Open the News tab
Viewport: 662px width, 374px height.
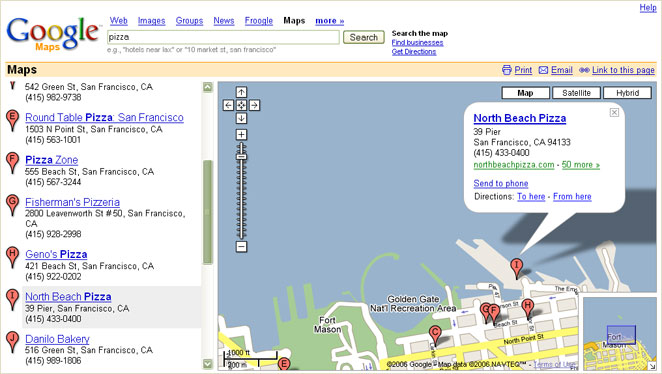click(x=224, y=21)
